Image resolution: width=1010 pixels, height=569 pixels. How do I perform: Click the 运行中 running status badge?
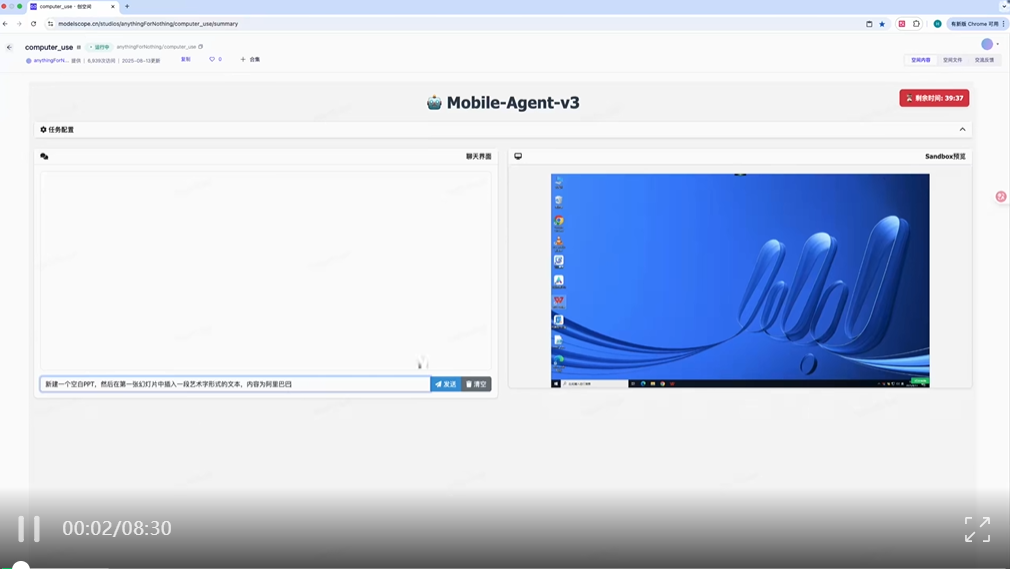point(100,47)
